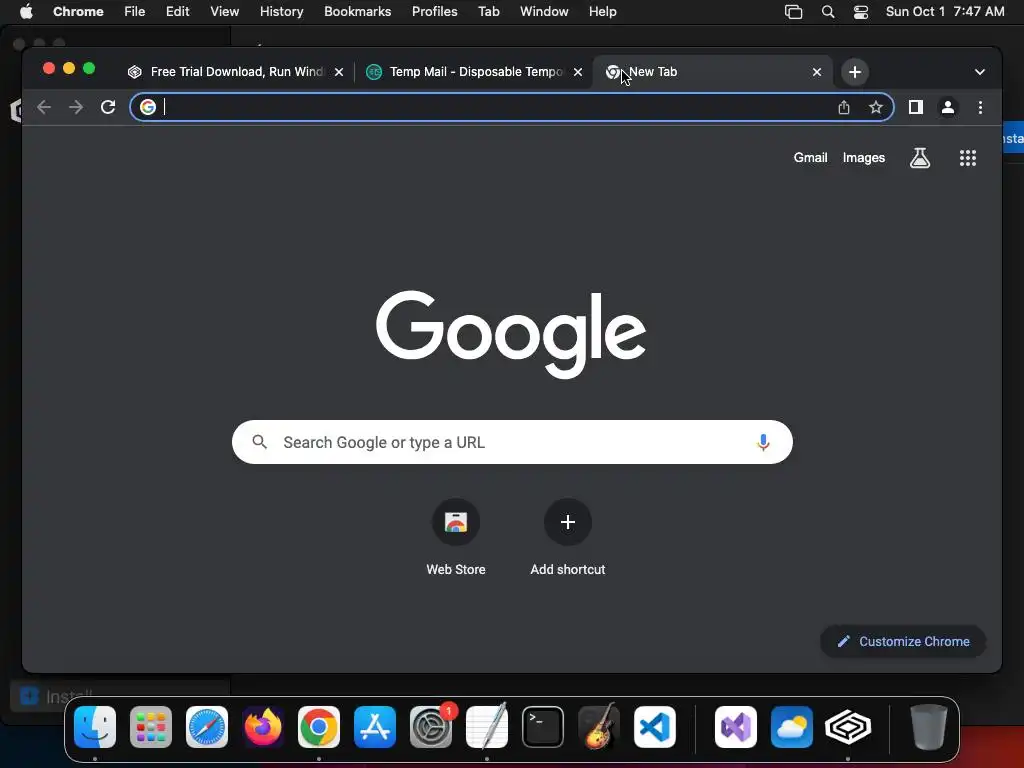1024x768 pixels.
Task: Open the Help menu
Action: [x=602, y=11]
